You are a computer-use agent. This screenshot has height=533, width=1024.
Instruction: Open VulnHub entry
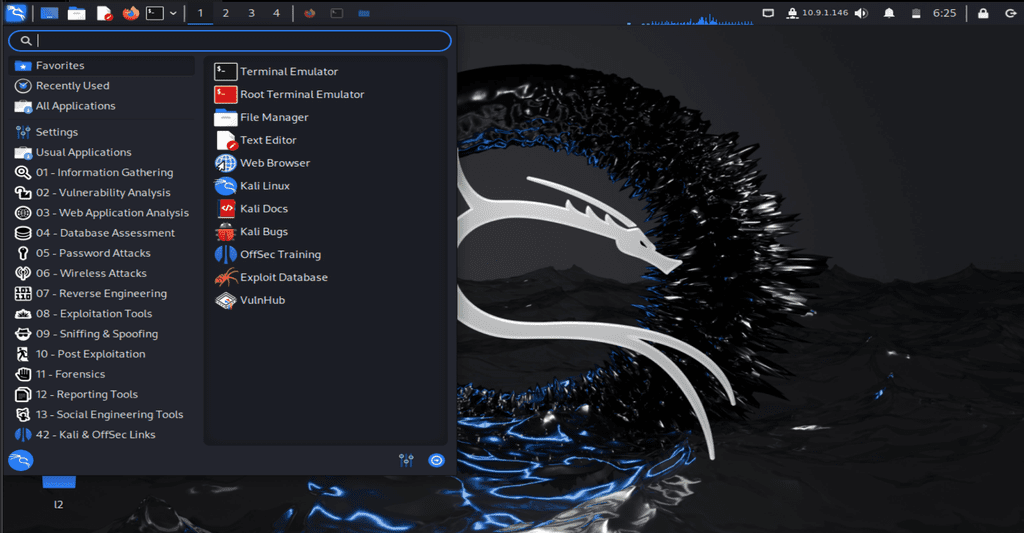(x=327, y=300)
